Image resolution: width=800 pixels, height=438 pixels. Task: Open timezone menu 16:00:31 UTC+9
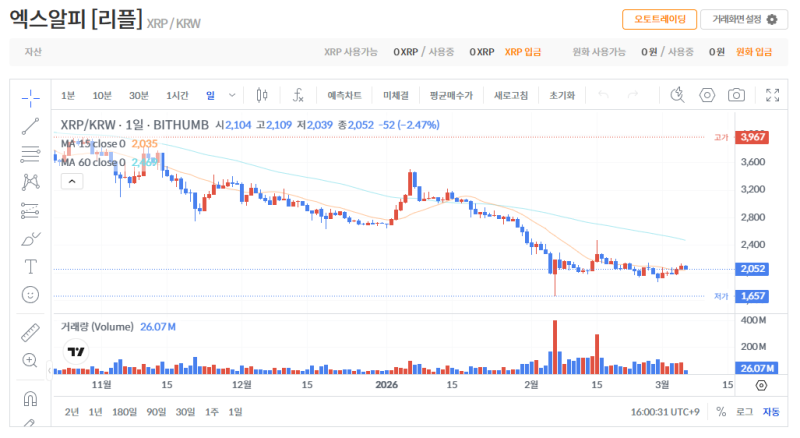click(x=665, y=412)
